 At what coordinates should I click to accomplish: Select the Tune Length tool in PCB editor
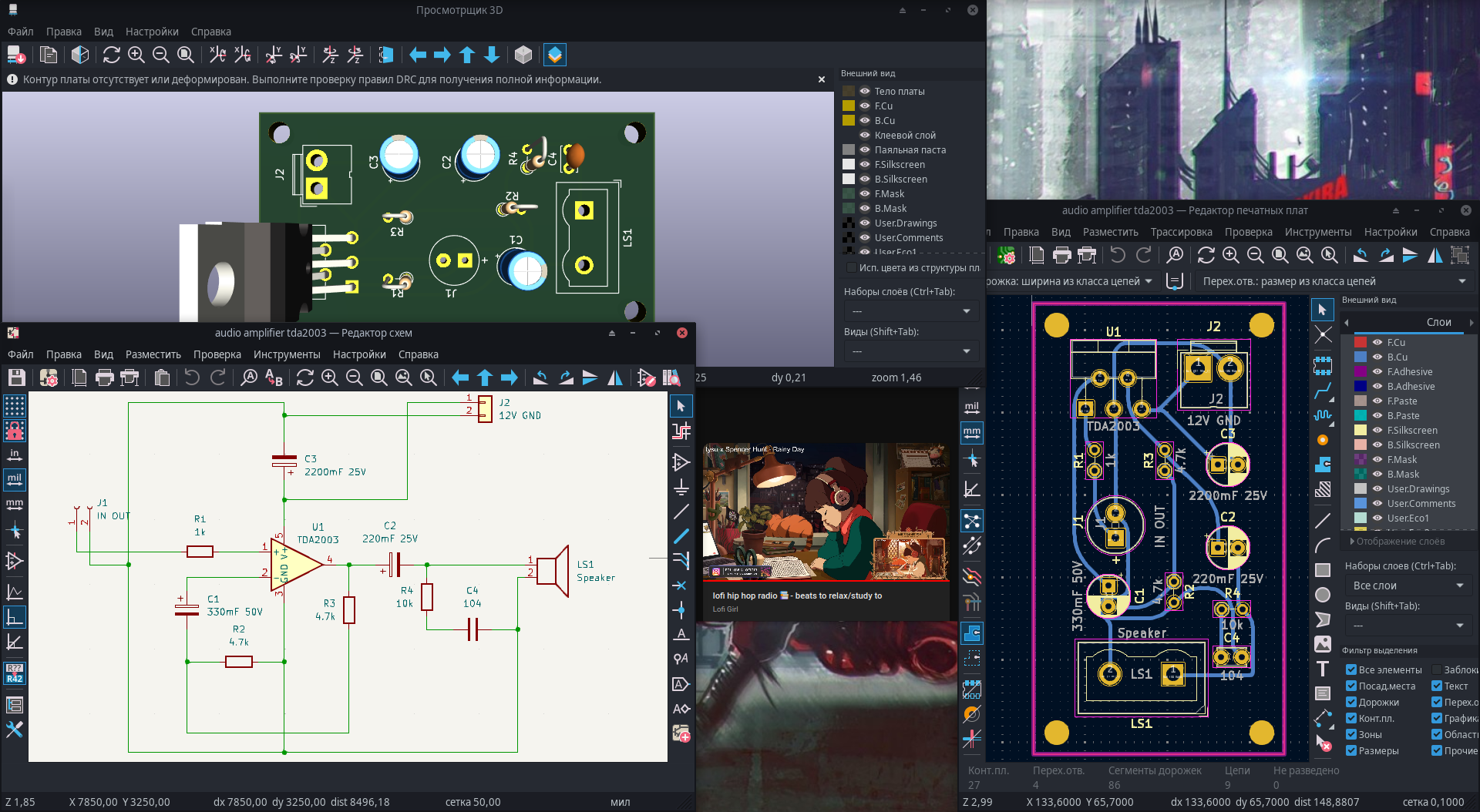(x=1323, y=416)
